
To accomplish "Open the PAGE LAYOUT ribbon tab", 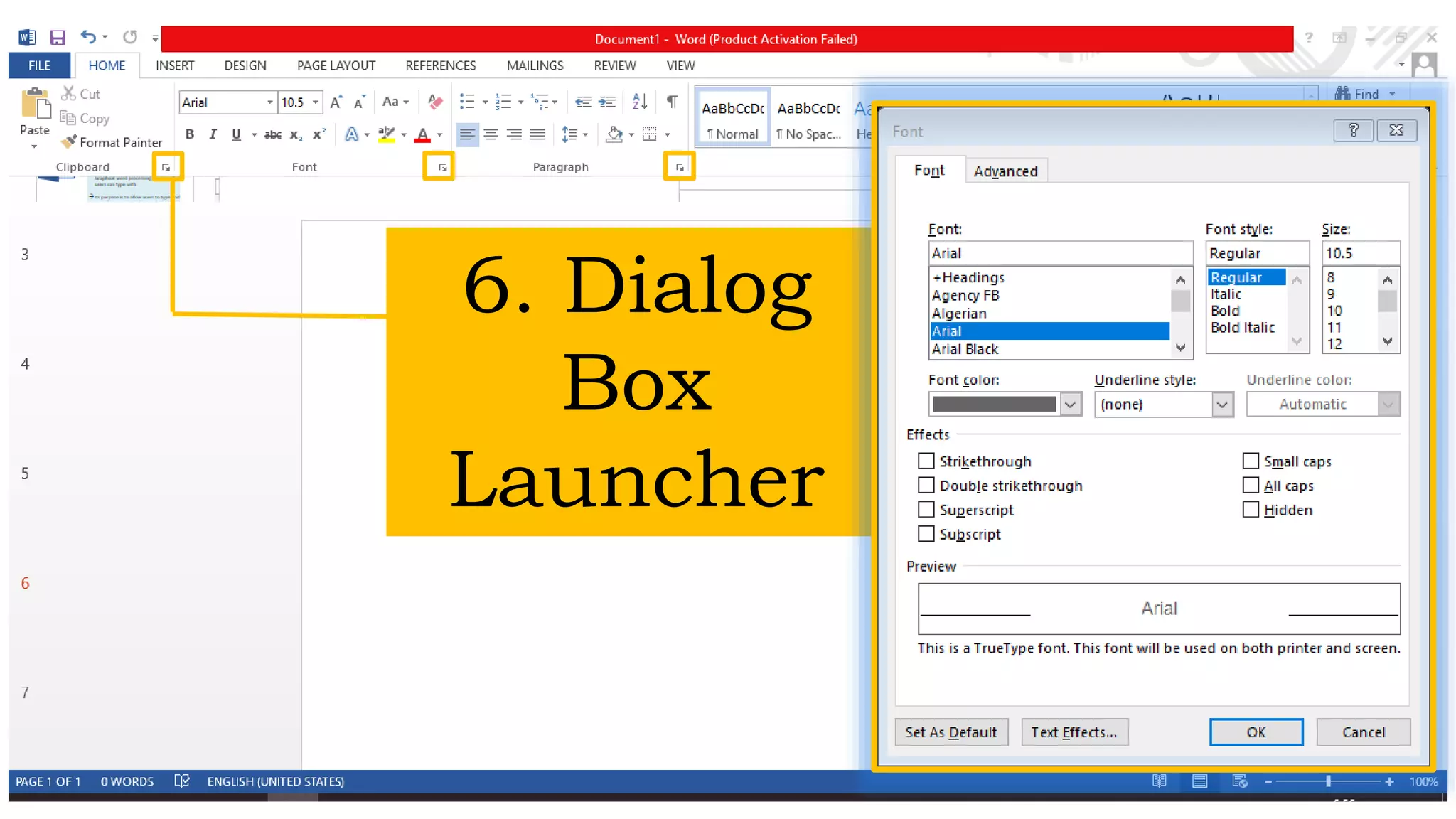I will click(336, 65).
